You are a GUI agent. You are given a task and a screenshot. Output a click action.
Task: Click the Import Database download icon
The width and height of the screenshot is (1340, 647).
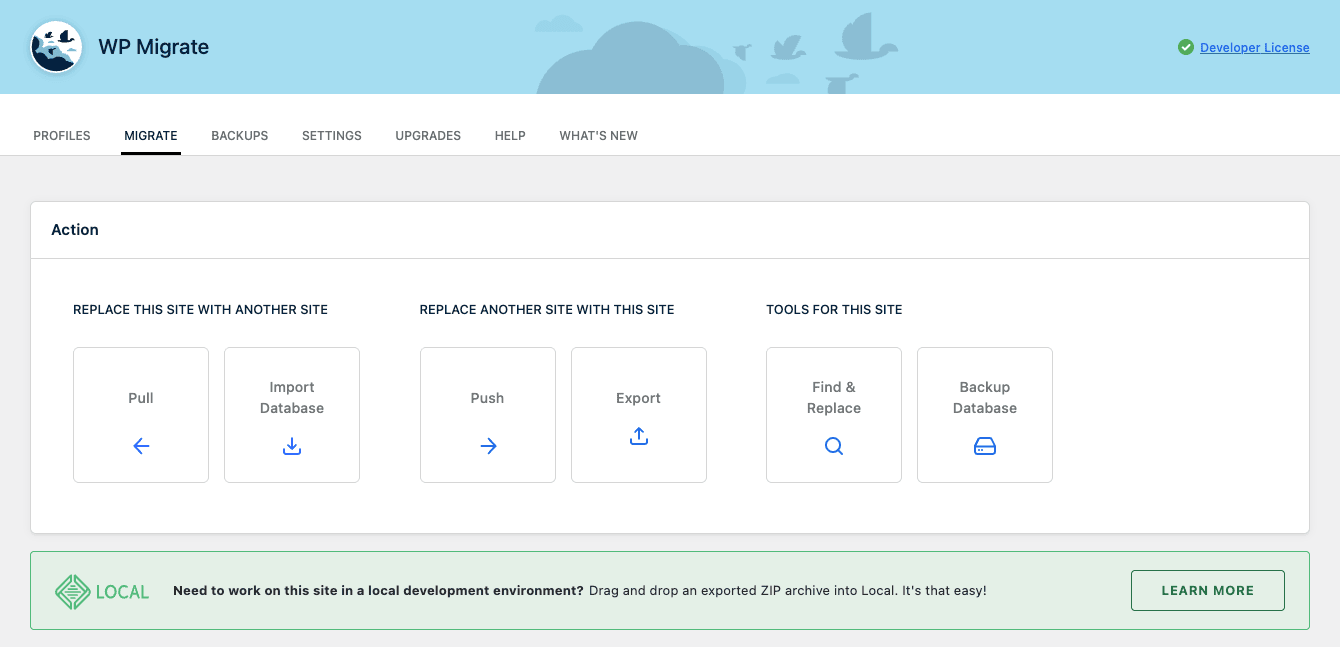click(292, 446)
